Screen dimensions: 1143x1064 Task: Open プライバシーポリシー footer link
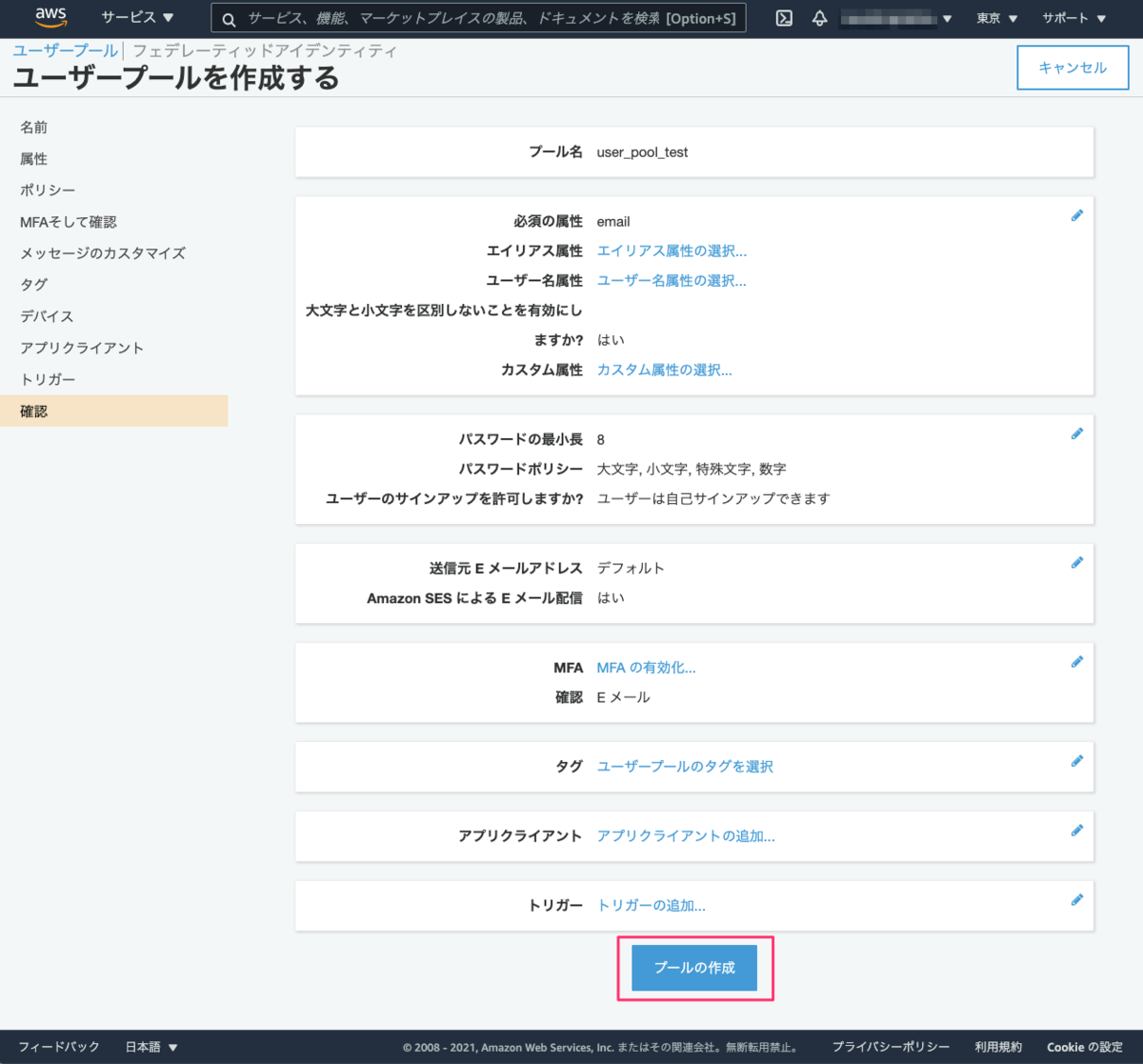(x=891, y=1047)
